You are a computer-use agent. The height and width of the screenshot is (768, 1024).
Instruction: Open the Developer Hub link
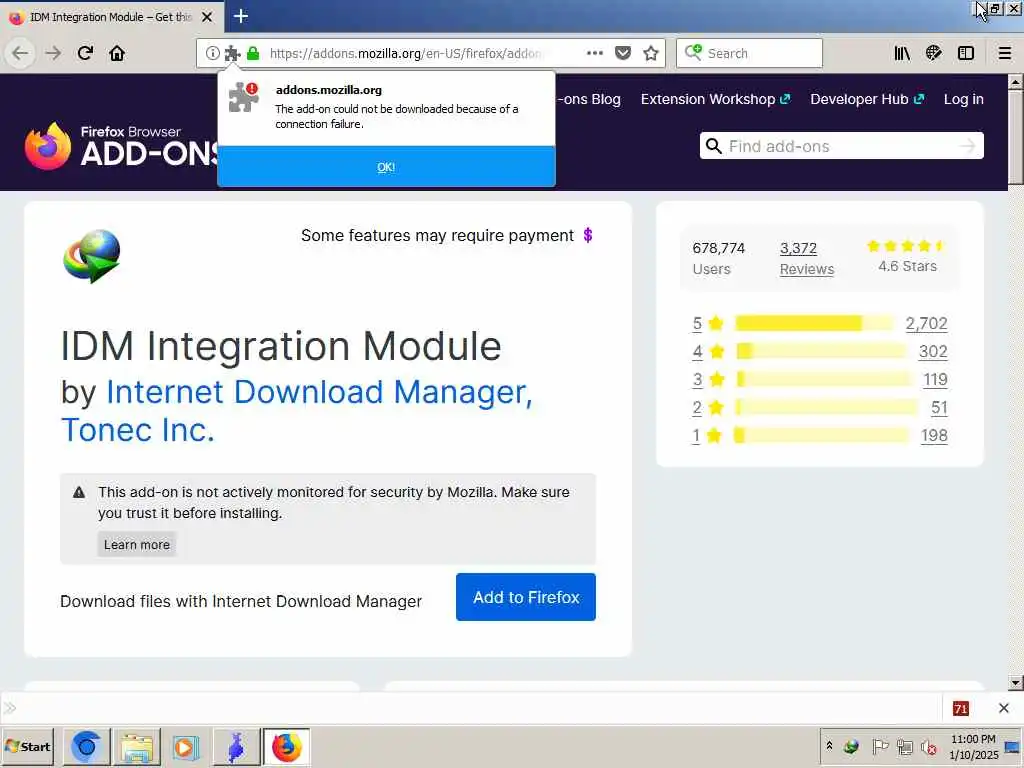click(x=867, y=99)
